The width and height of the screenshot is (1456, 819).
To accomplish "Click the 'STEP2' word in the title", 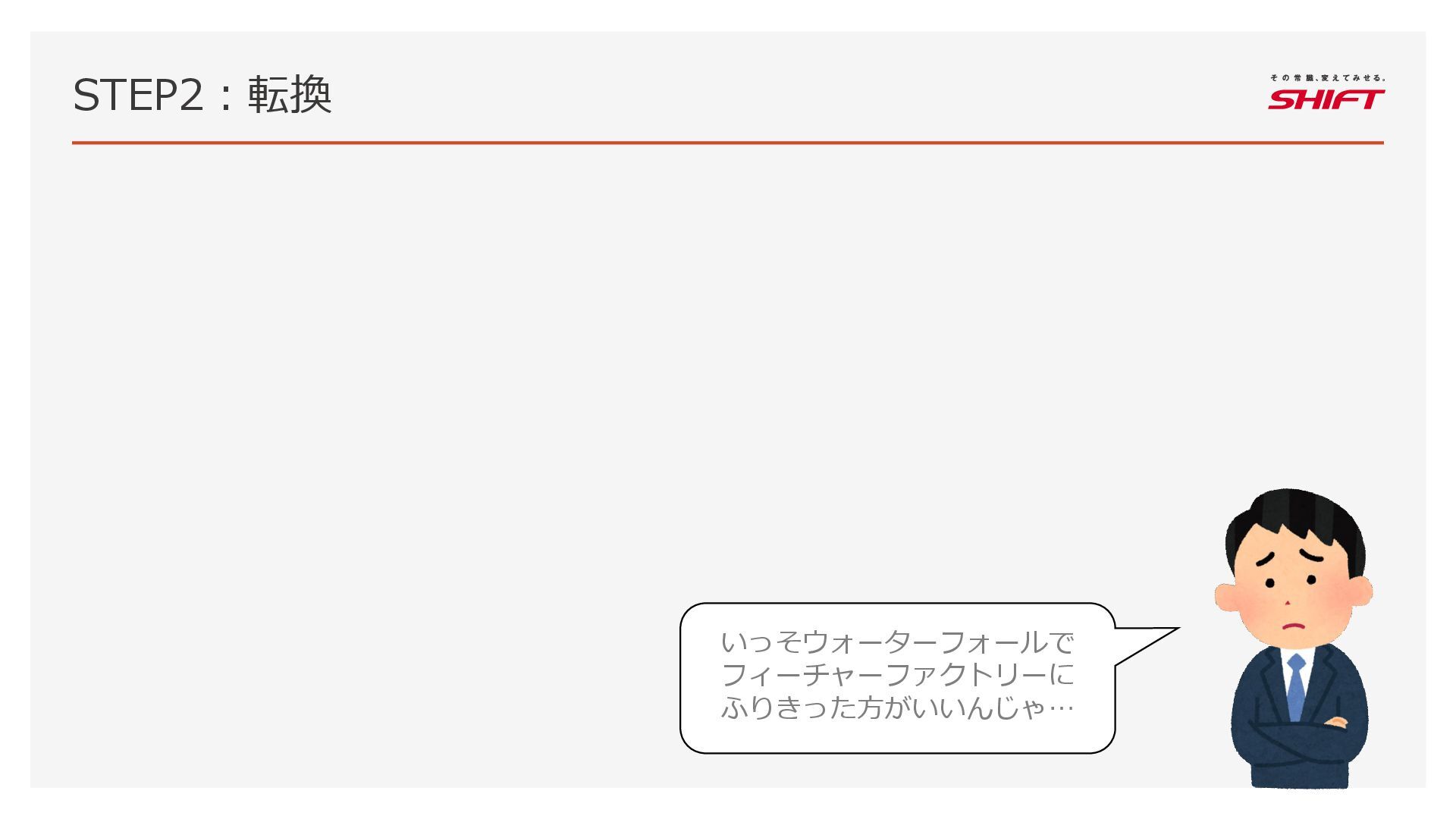I will coord(138,96).
